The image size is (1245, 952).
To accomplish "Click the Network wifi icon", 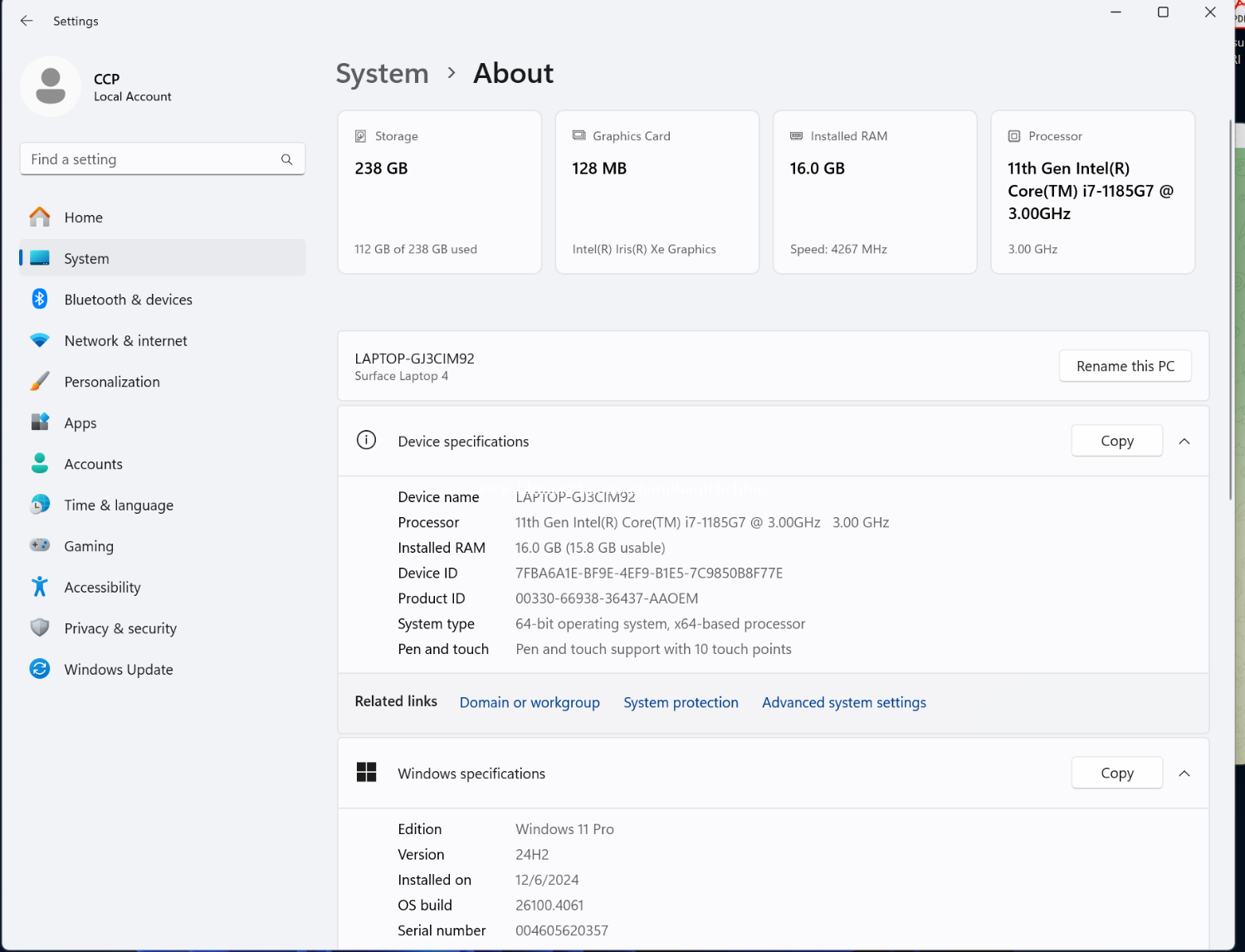I will click(x=40, y=340).
